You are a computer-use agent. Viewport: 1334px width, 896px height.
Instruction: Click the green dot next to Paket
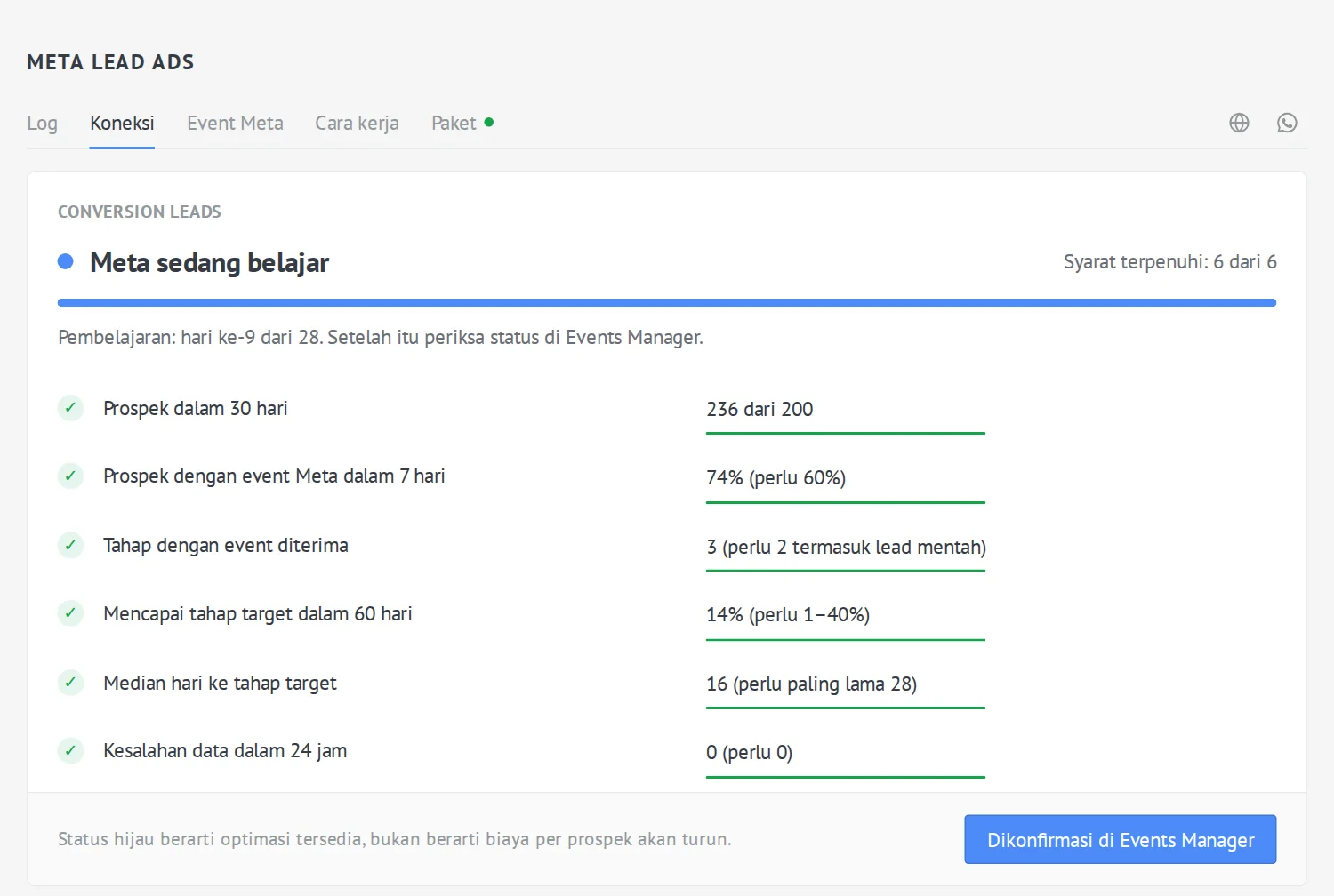(x=489, y=122)
